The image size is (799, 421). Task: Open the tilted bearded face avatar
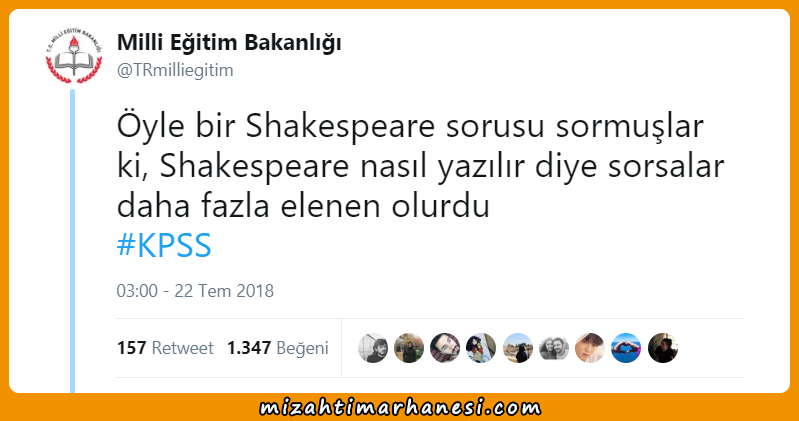point(445,348)
